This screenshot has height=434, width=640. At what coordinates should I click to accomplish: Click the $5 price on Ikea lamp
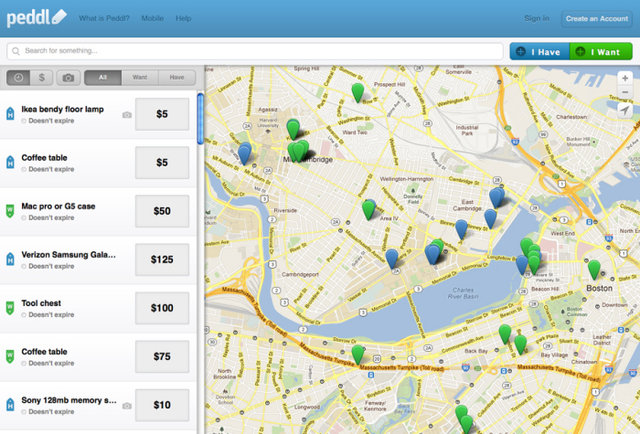tap(162, 114)
